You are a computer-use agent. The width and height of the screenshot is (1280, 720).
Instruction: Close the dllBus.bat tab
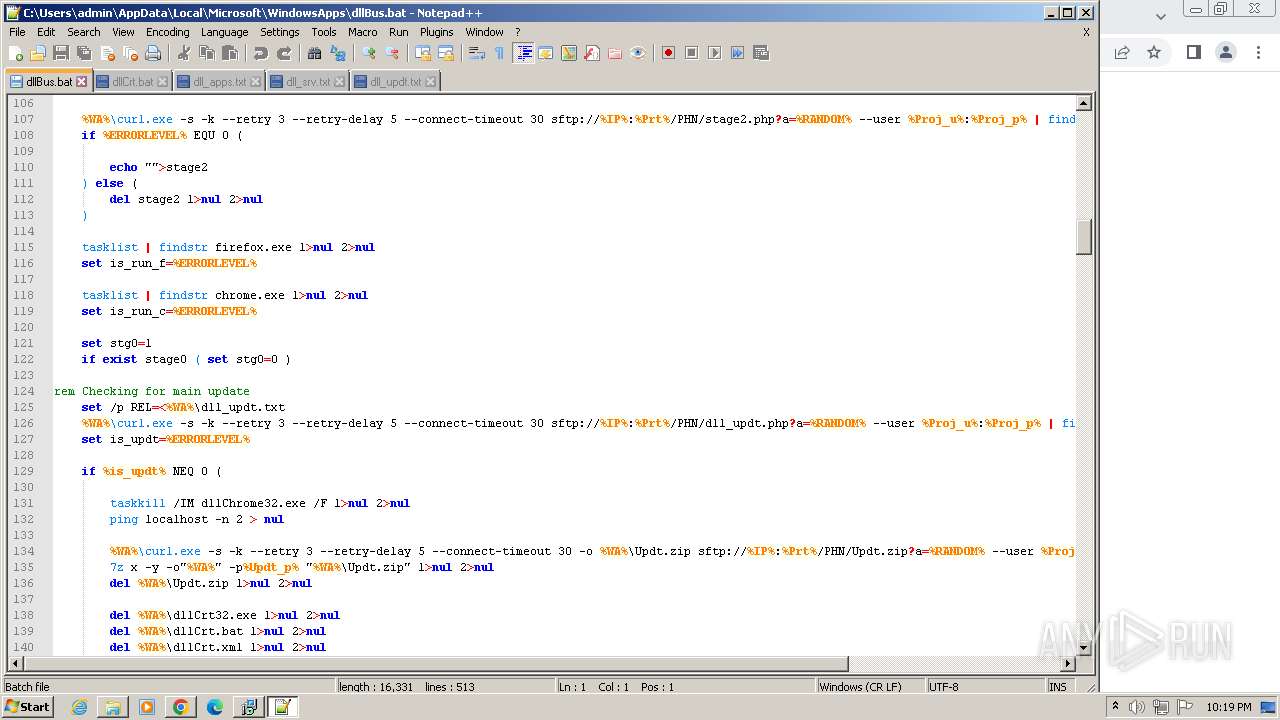pyautogui.click(x=82, y=82)
